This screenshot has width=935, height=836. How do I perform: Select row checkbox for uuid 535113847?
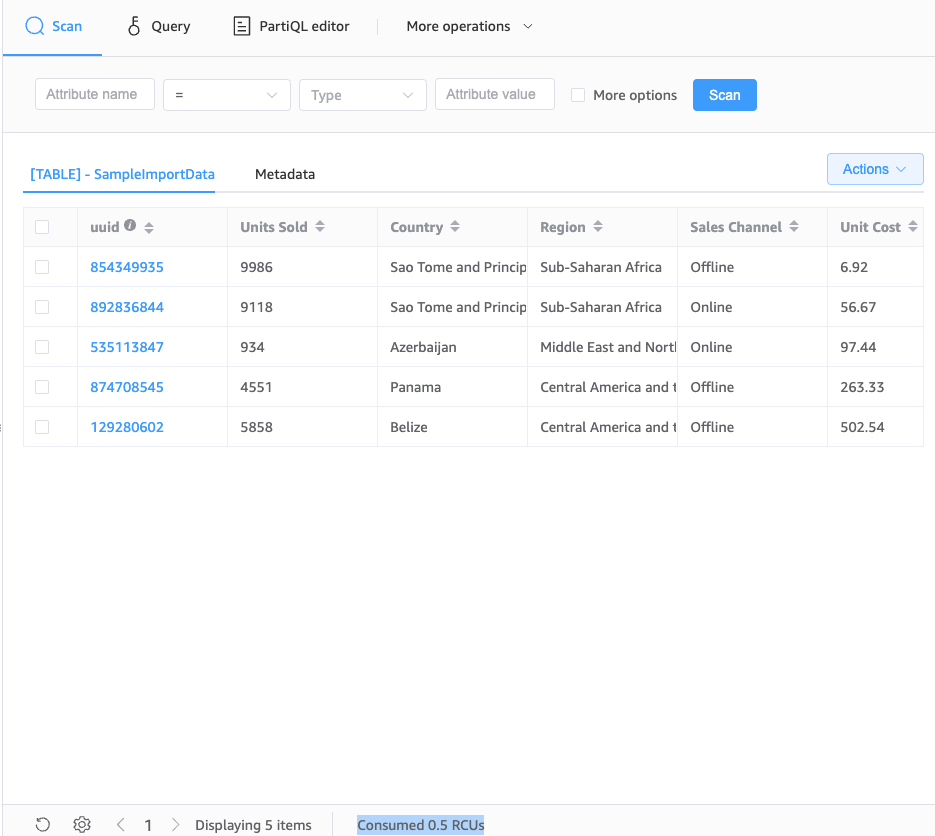[42, 347]
